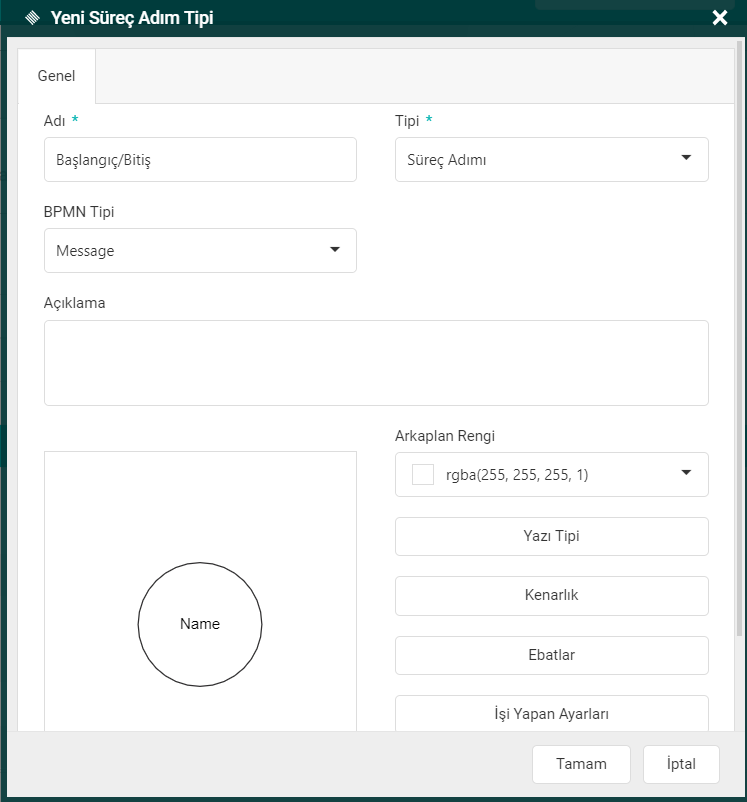Click the caret arrow in Arkaplan Rengi field

[x=686, y=473]
